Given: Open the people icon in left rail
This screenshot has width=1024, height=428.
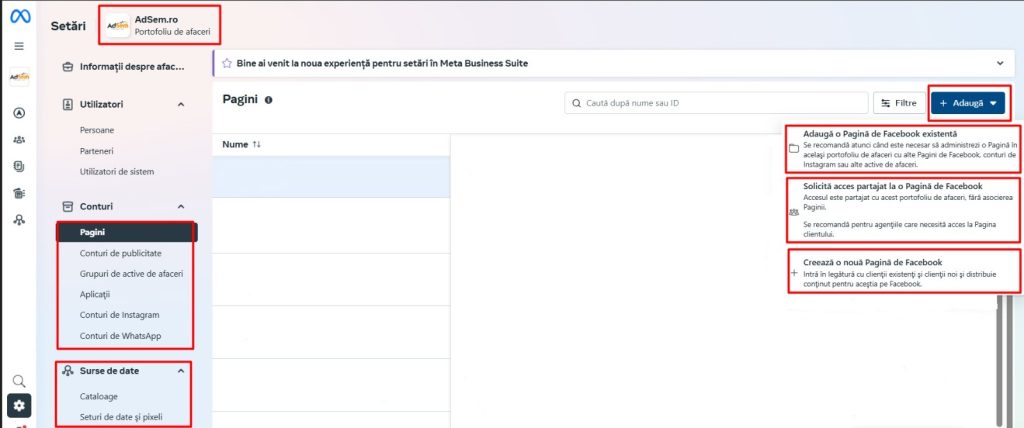Looking at the screenshot, I should pyautogui.click(x=19, y=140).
